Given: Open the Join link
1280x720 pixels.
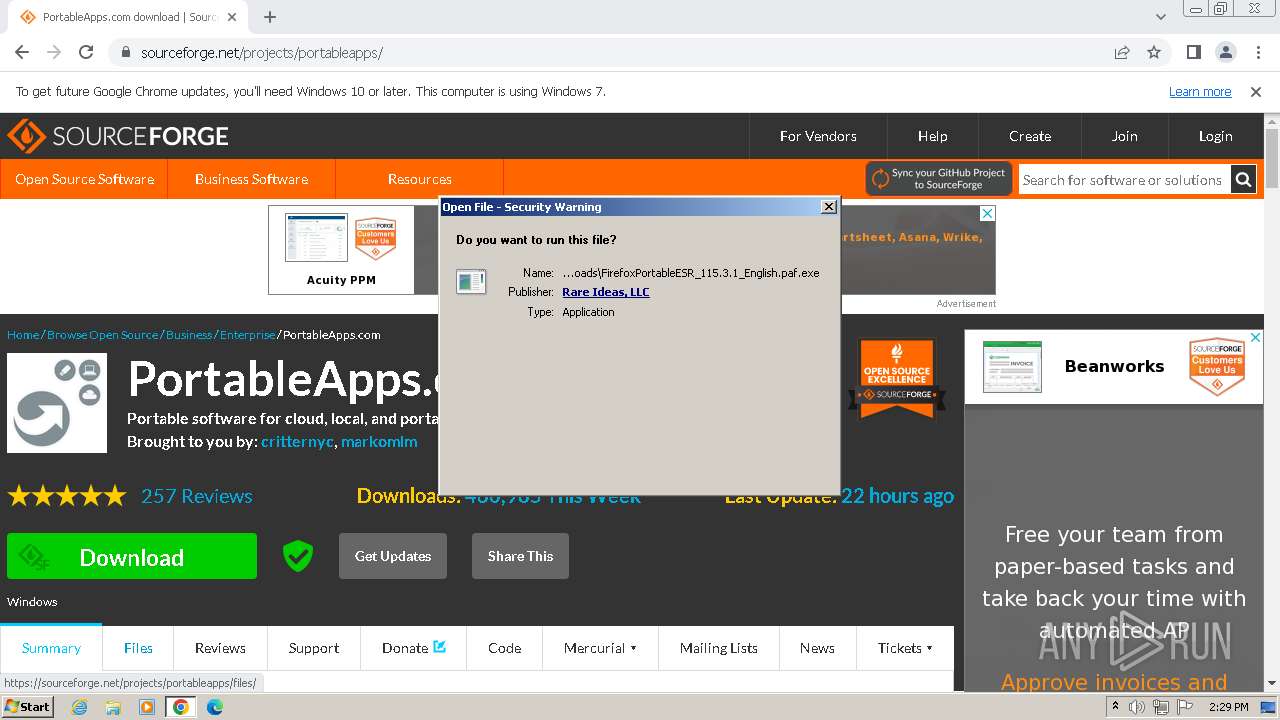Looking at the screenshot, I should coord(1125,136).
